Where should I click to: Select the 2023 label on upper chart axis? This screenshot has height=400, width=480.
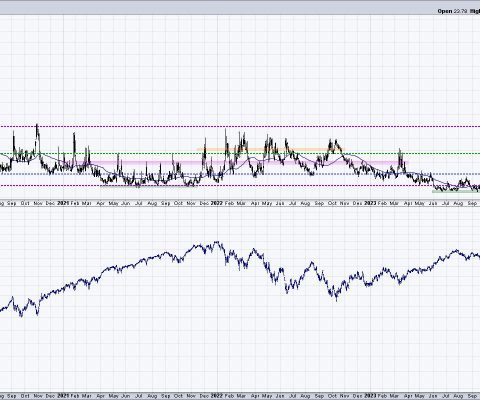pyautogui.click(x=370, y=203)
